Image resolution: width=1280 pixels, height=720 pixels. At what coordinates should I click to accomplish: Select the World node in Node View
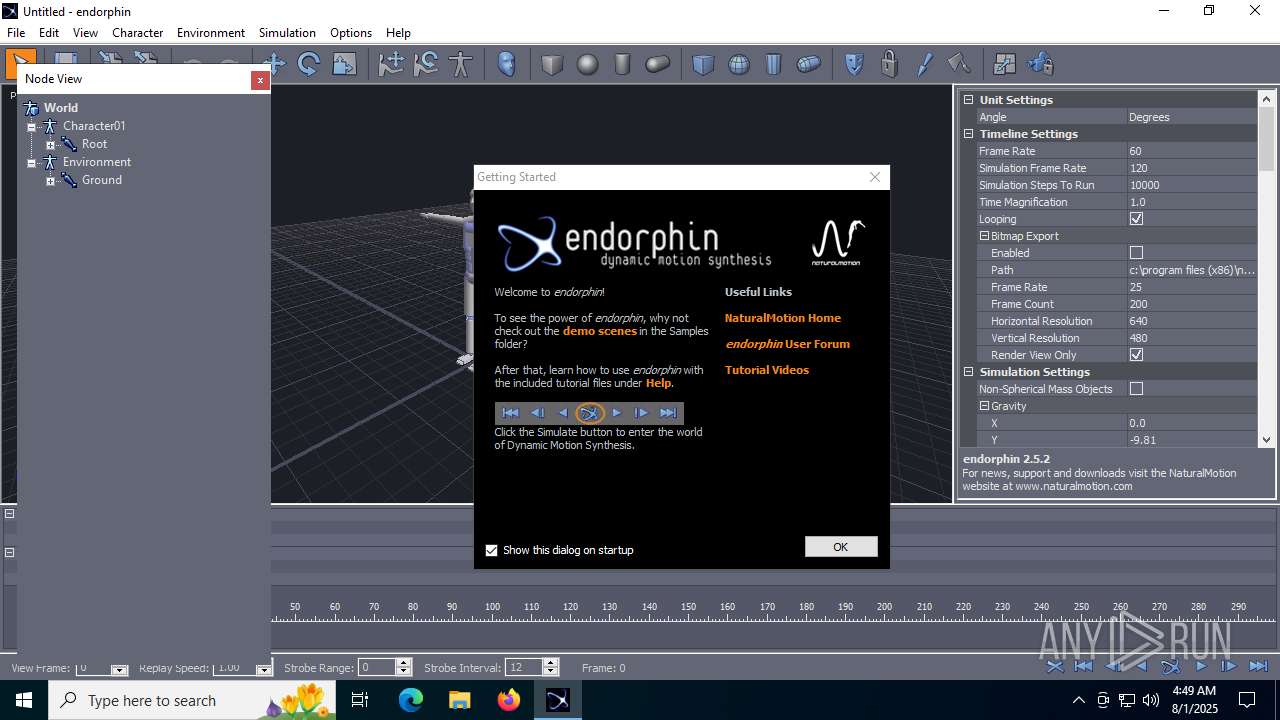pyautogui.click(x=61, y=108)
